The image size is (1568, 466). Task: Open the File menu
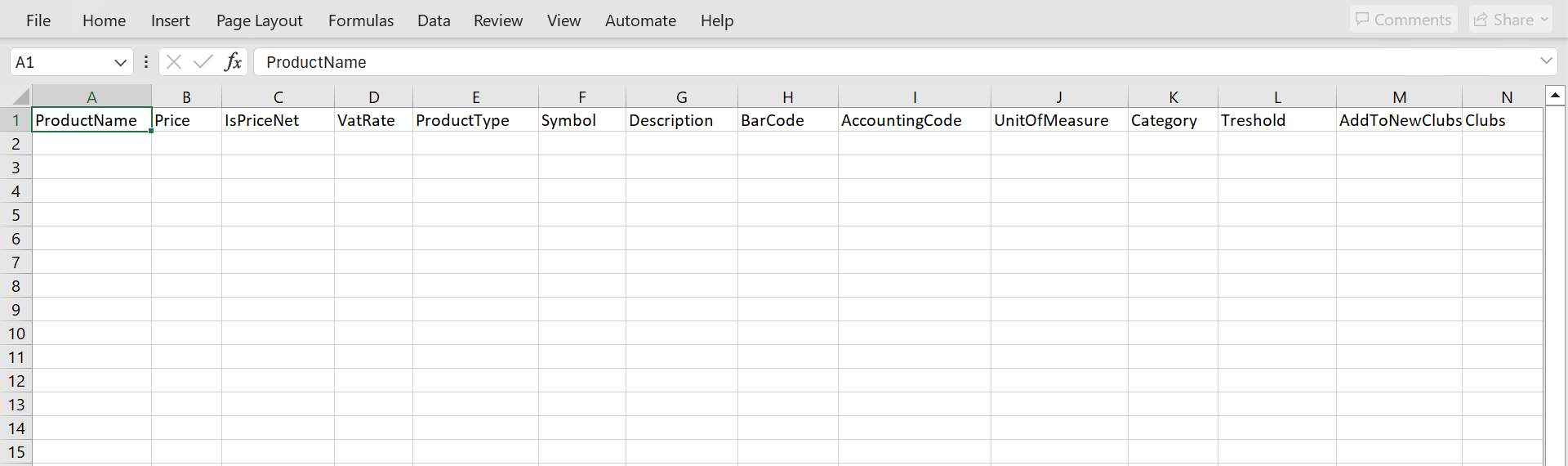[x=38, y=20]
